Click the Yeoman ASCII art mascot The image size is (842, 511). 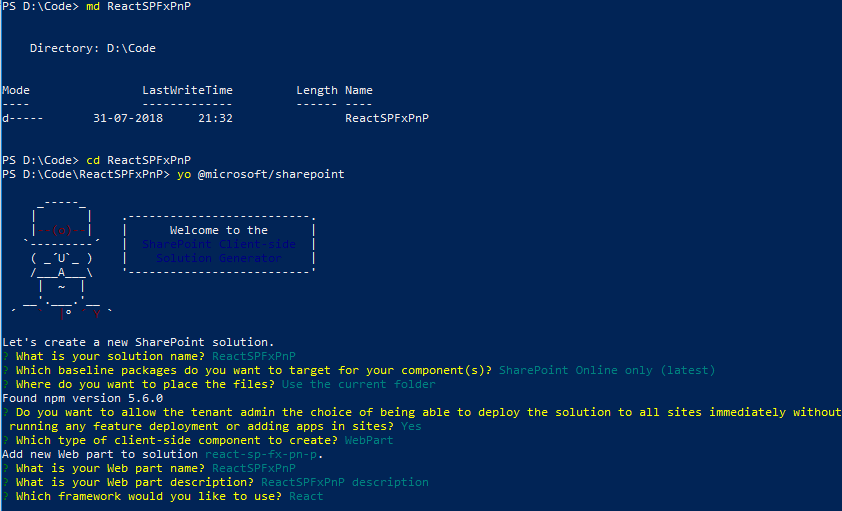click(x=62, y=260)
